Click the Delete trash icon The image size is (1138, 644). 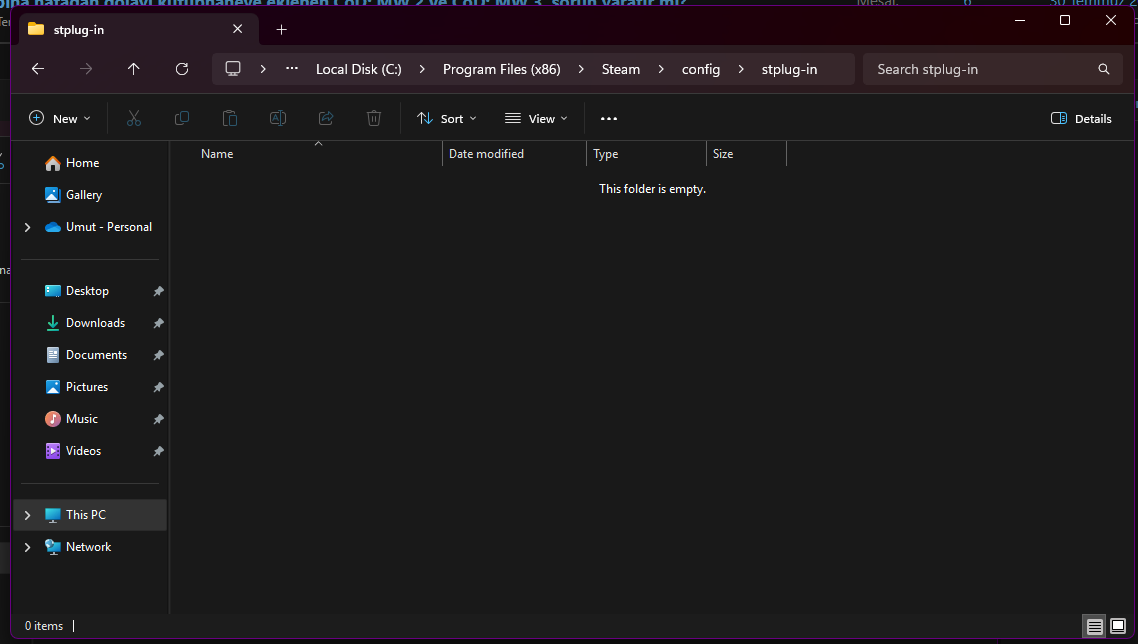[x=374, y=118]
